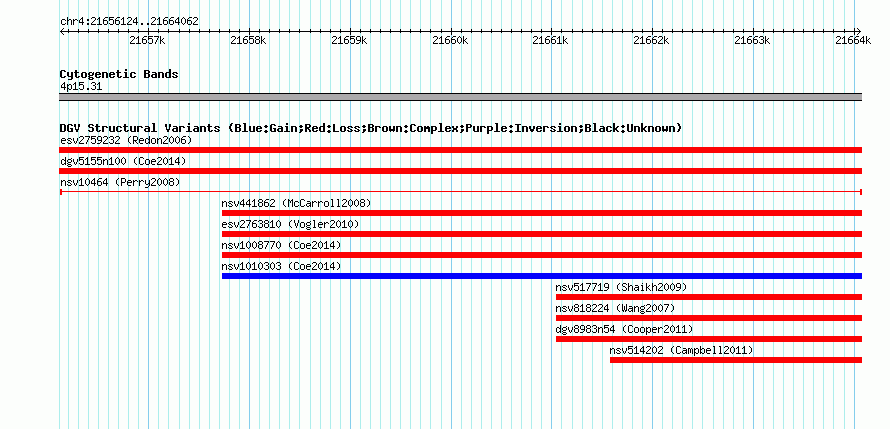Click the 21658k ruler tick label

(x=248, y=40)
